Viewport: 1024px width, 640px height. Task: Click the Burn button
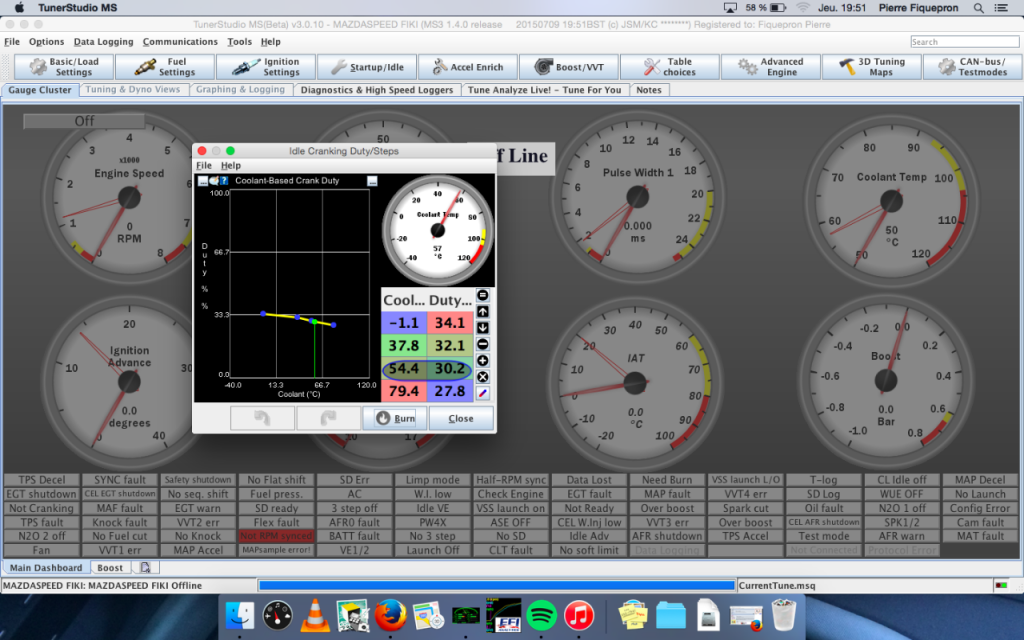[x=395, y=418]
